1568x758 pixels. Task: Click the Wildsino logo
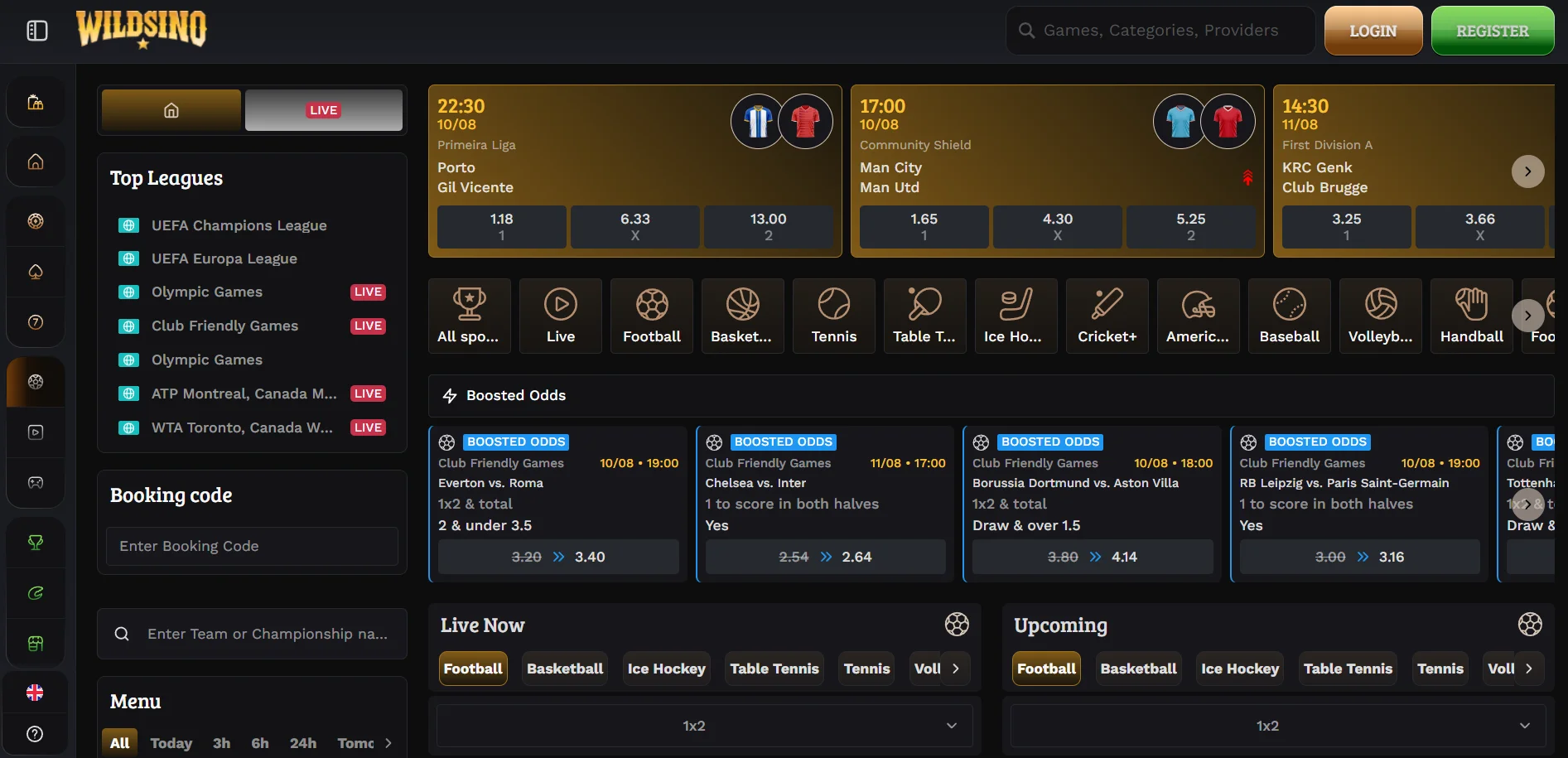142,30
